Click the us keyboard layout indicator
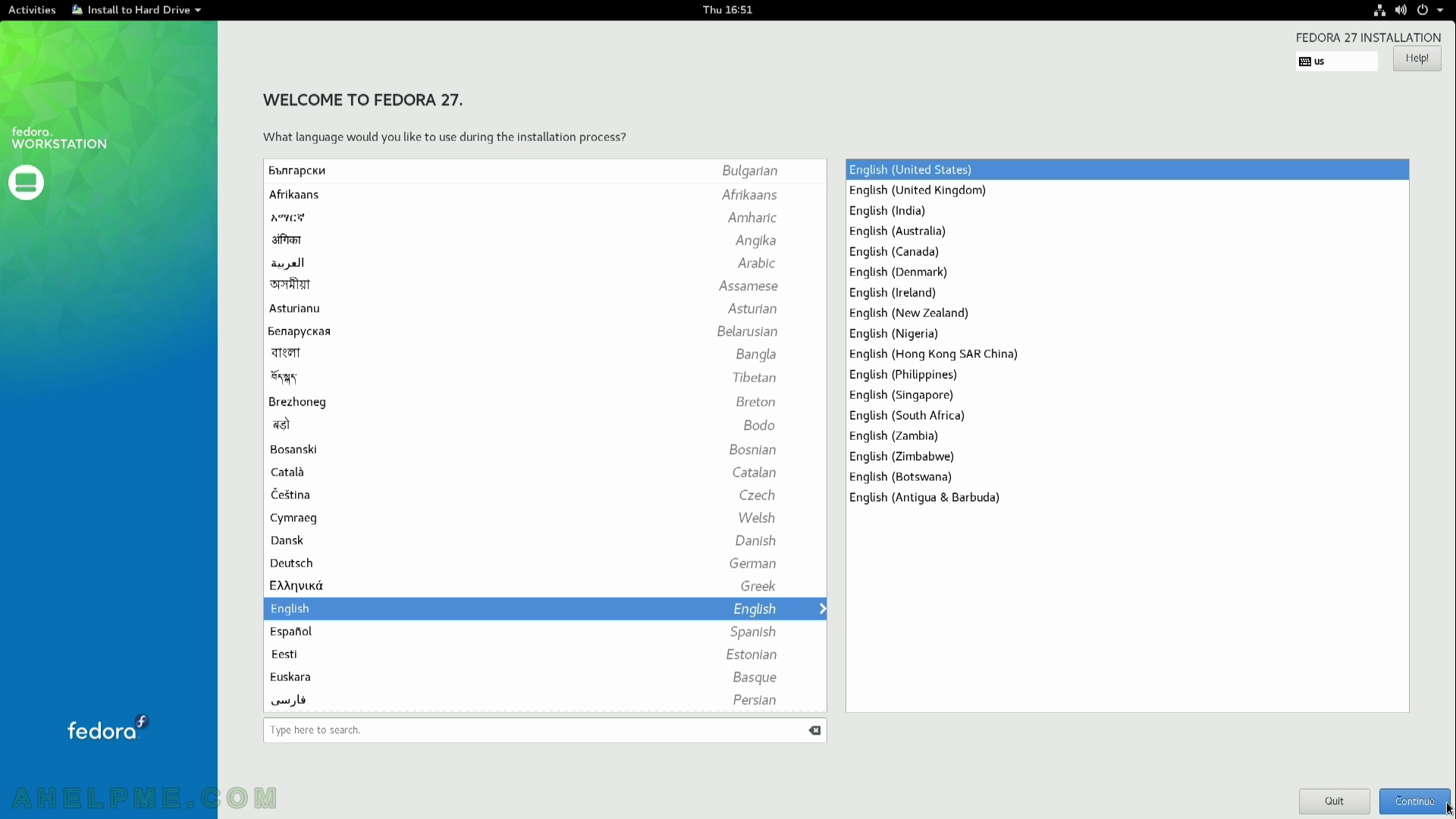The width and height of the screenshot is (1456, 819). 1336,61
